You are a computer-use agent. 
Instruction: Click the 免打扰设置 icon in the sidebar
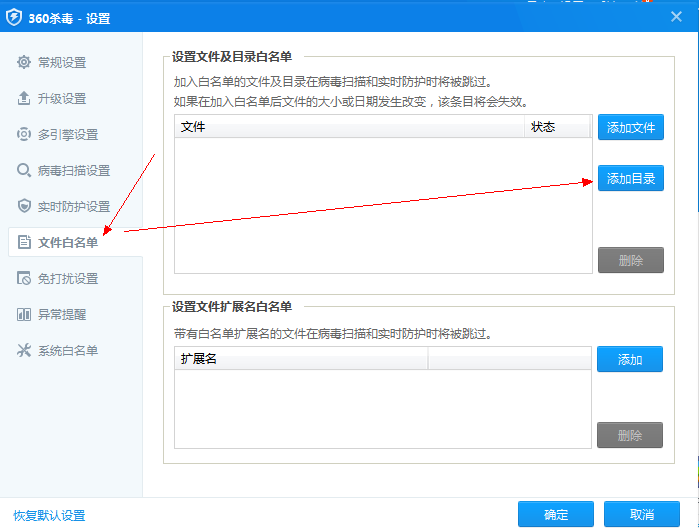24,279
